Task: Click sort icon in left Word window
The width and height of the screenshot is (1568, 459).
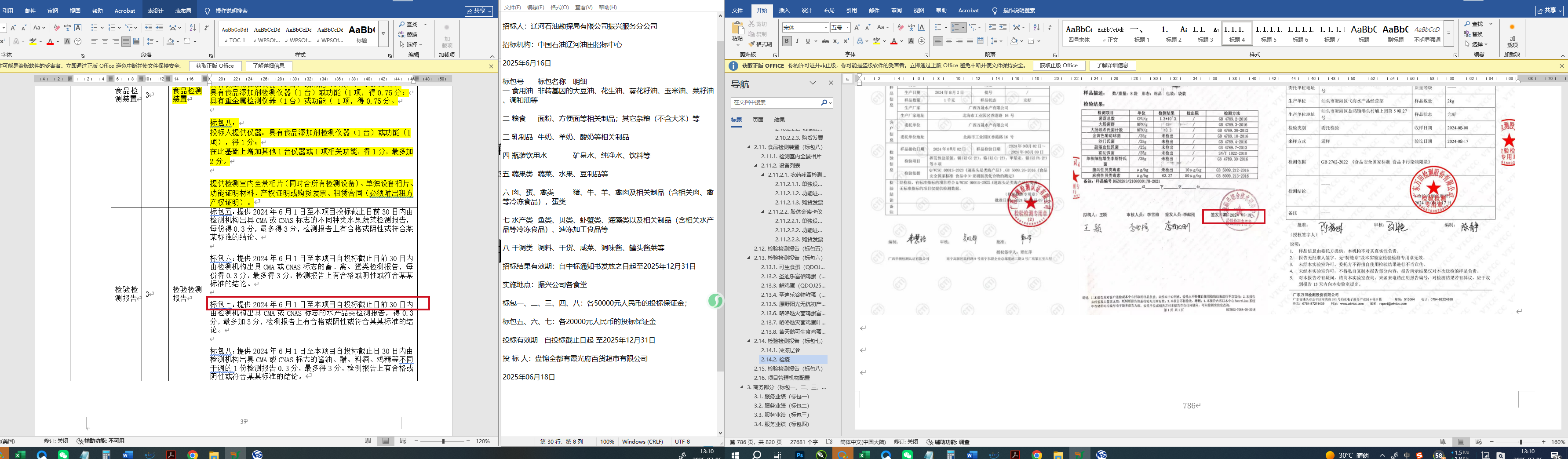Action: pyautogui.click(x=192, y=27)
